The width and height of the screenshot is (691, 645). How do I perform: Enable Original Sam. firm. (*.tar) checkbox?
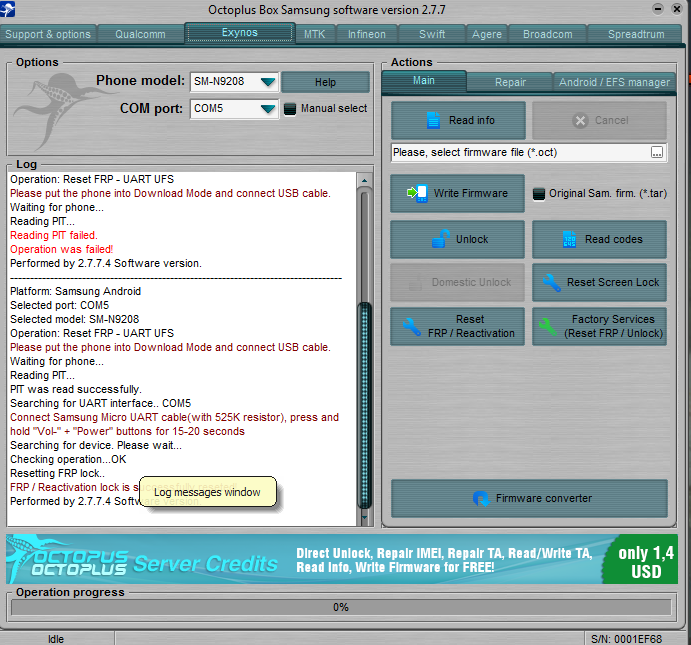click(539, 194)
